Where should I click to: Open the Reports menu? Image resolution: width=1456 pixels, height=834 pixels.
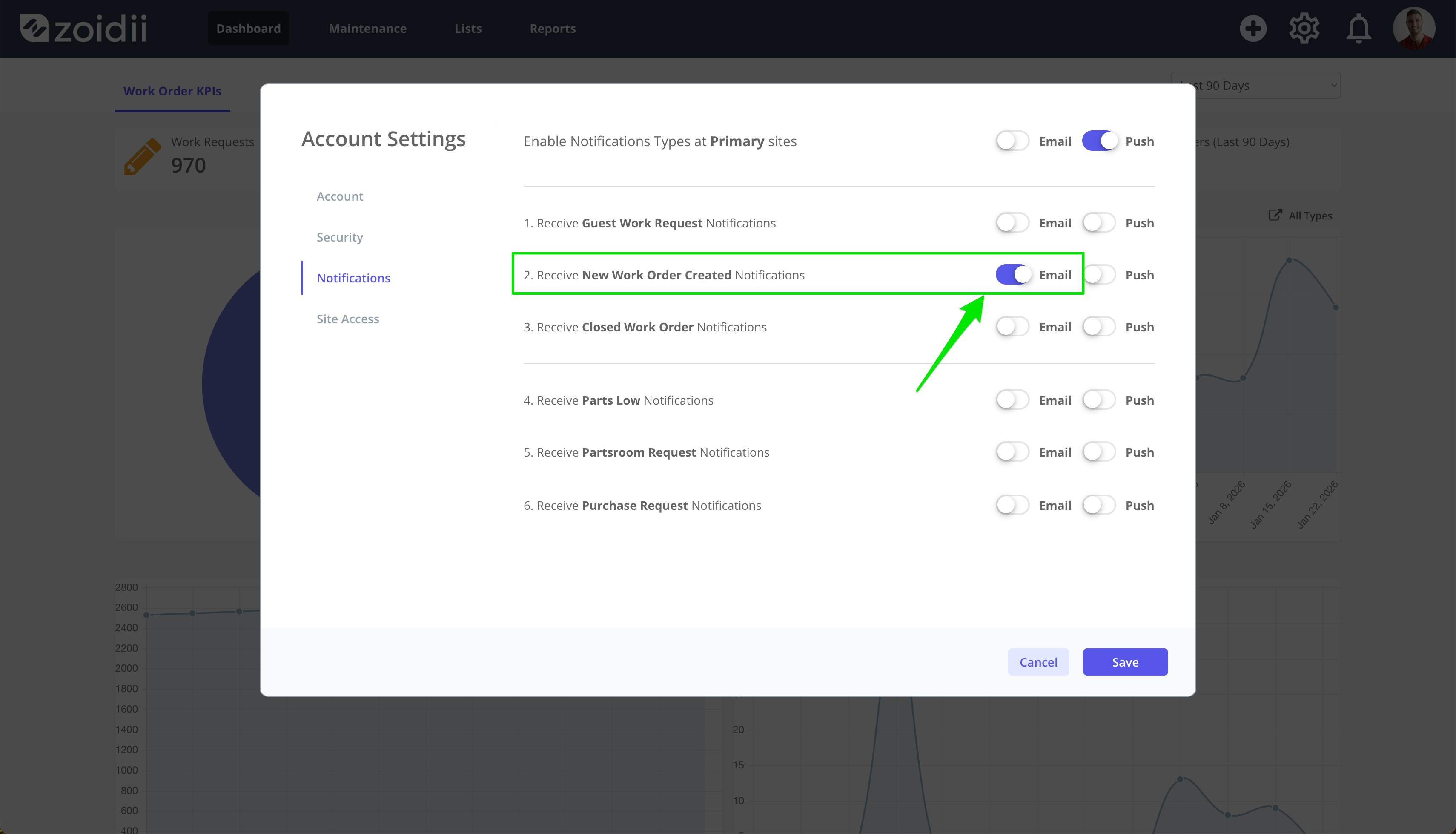coord(552,29)
